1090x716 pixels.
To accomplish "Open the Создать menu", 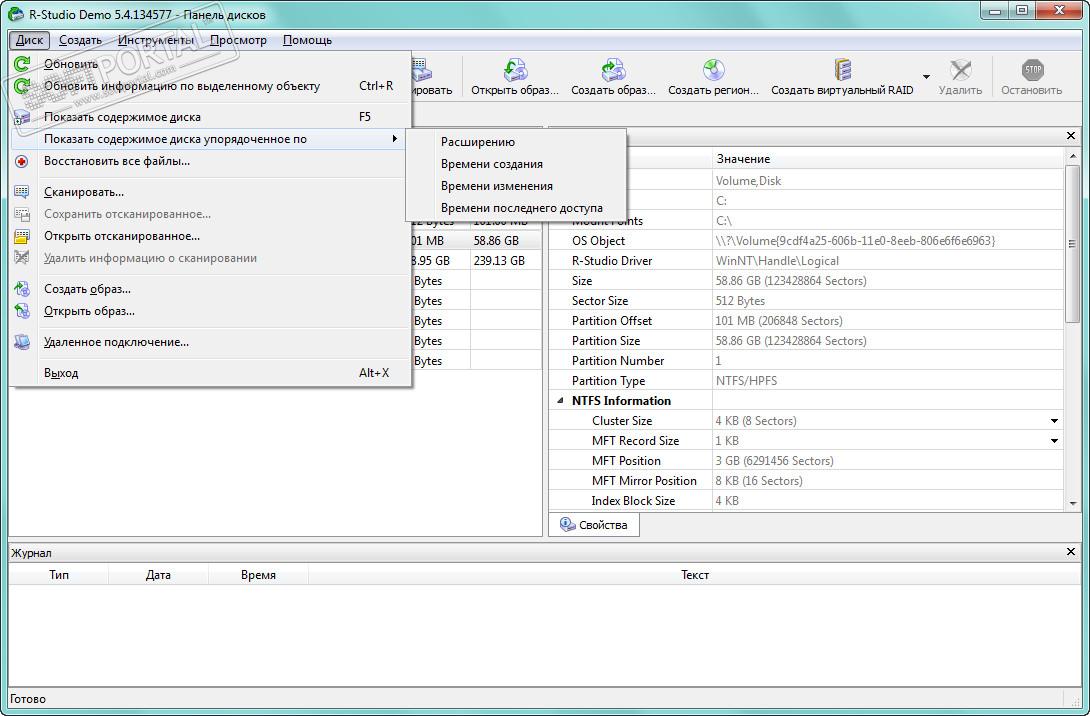I will [80, 40].
